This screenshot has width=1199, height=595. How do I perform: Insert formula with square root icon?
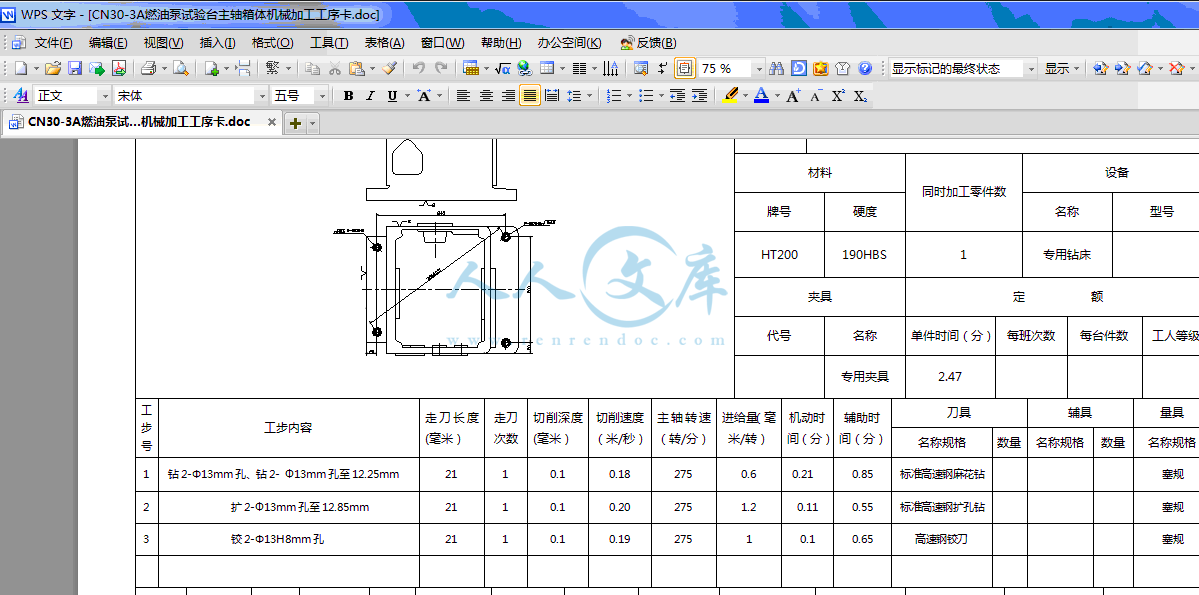(x=502, y=69)
